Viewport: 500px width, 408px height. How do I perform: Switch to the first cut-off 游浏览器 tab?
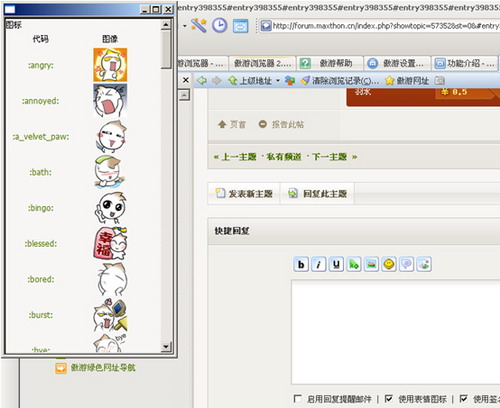203,63
